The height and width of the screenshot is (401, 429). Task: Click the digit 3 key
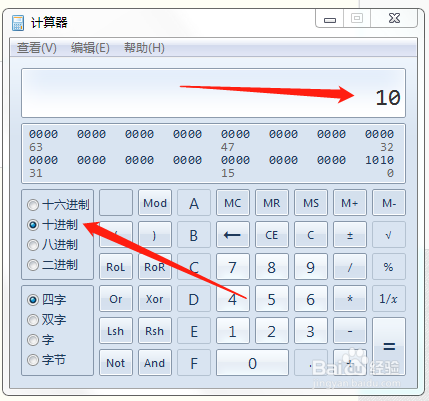(311, 331)
